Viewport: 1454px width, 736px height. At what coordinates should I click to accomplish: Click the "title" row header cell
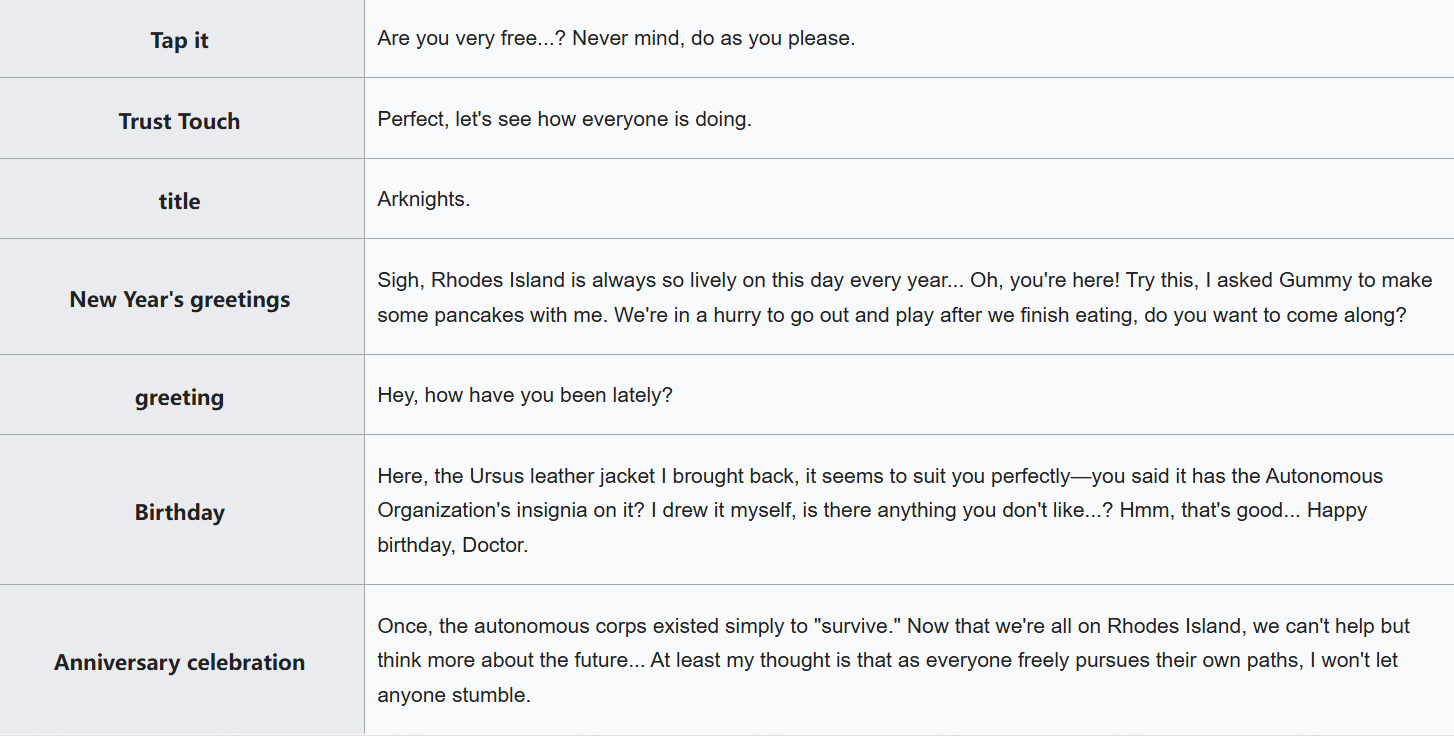[x=180, y=202]
